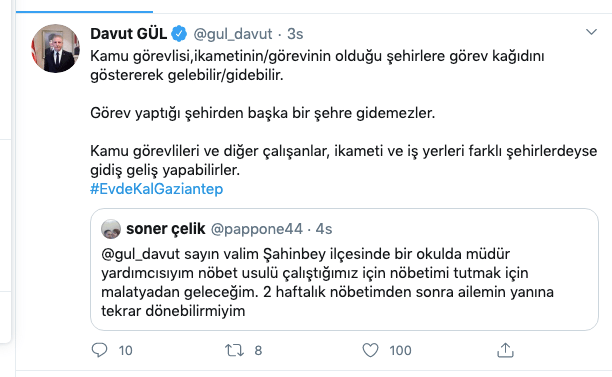Open the Davut GÜL display name

pyautogui.click(x=128, y=34)
